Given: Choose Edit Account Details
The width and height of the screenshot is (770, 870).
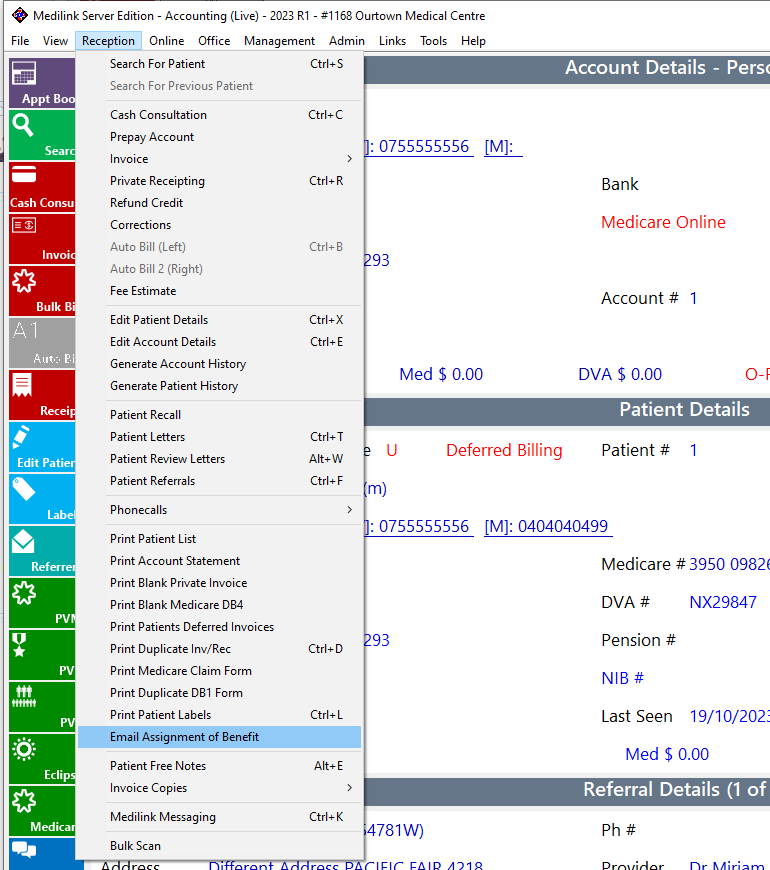Looking at the screenshot, I should tap(220, 342).
